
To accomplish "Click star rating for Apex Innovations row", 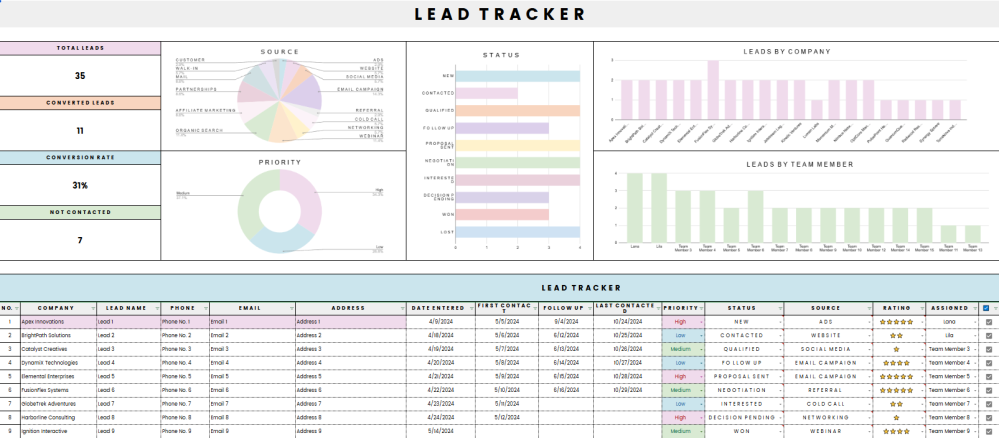I will [895, 322].
